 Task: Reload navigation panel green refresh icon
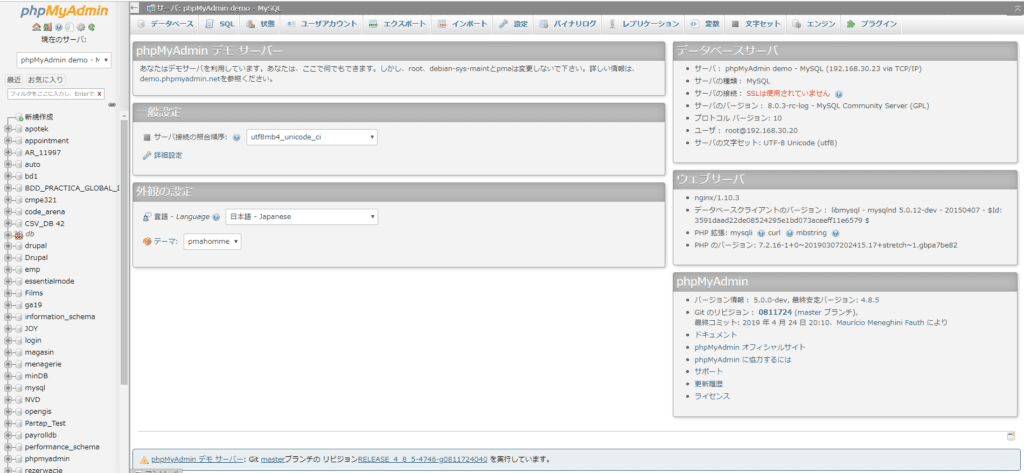coord(92,27)
